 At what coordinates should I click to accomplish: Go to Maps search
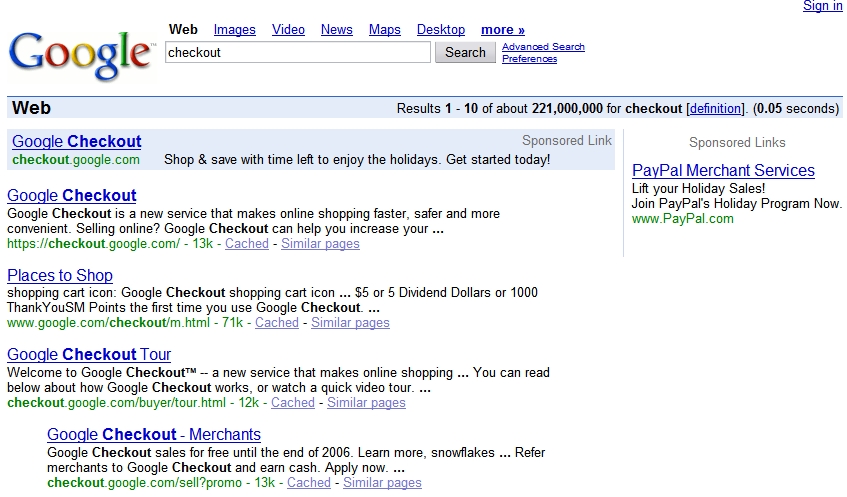[x=385, y=30]
